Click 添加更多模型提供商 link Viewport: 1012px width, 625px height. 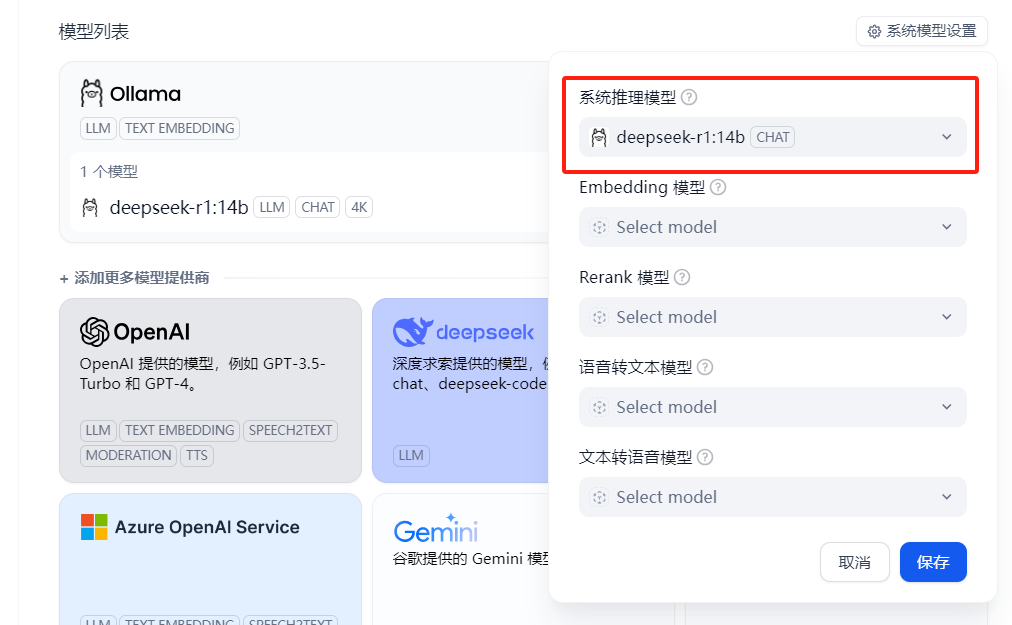pos(134,278)
